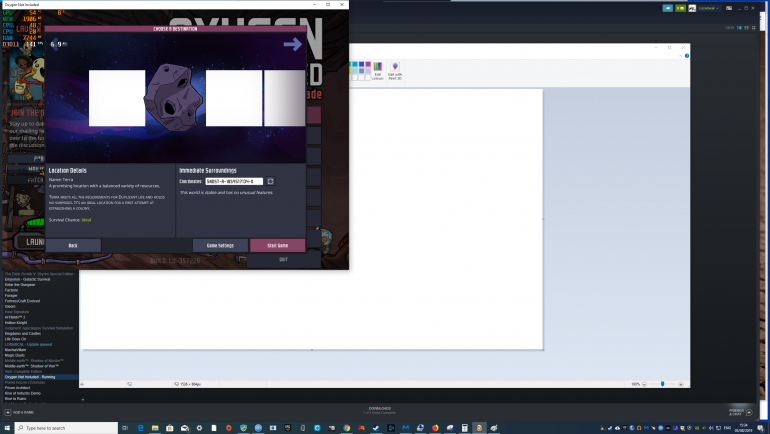
Task: Select Rise of Industry Demo in Steam library
Action: (23, 393)
